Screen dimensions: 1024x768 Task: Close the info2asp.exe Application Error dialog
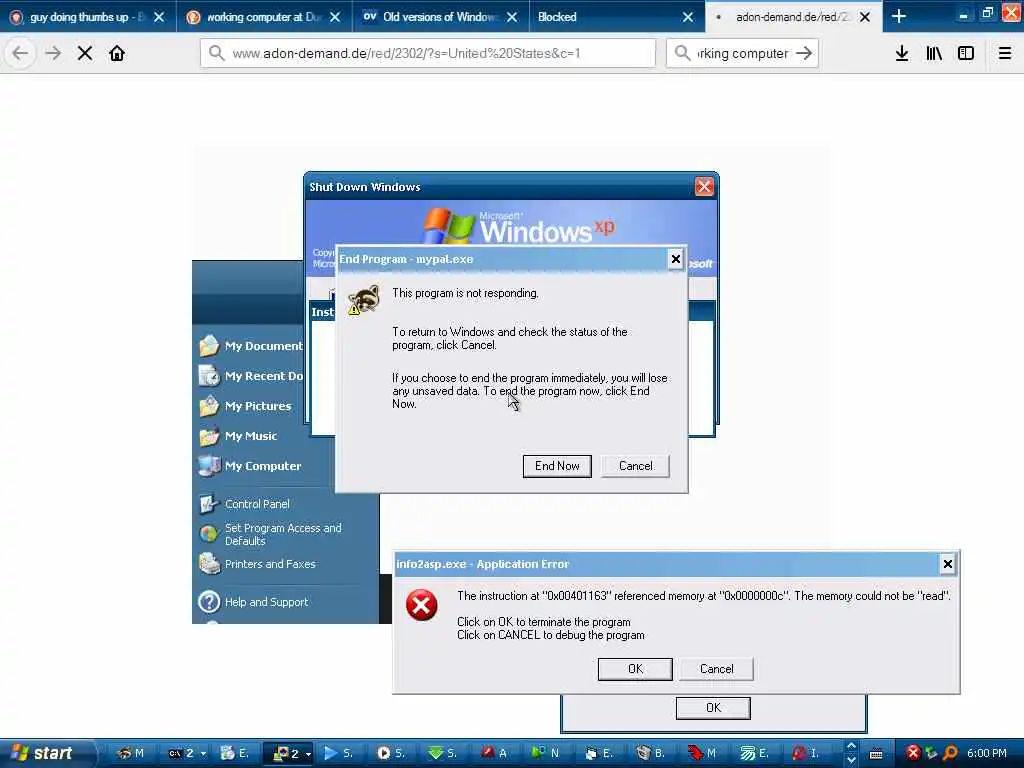[x=948, y=564]
